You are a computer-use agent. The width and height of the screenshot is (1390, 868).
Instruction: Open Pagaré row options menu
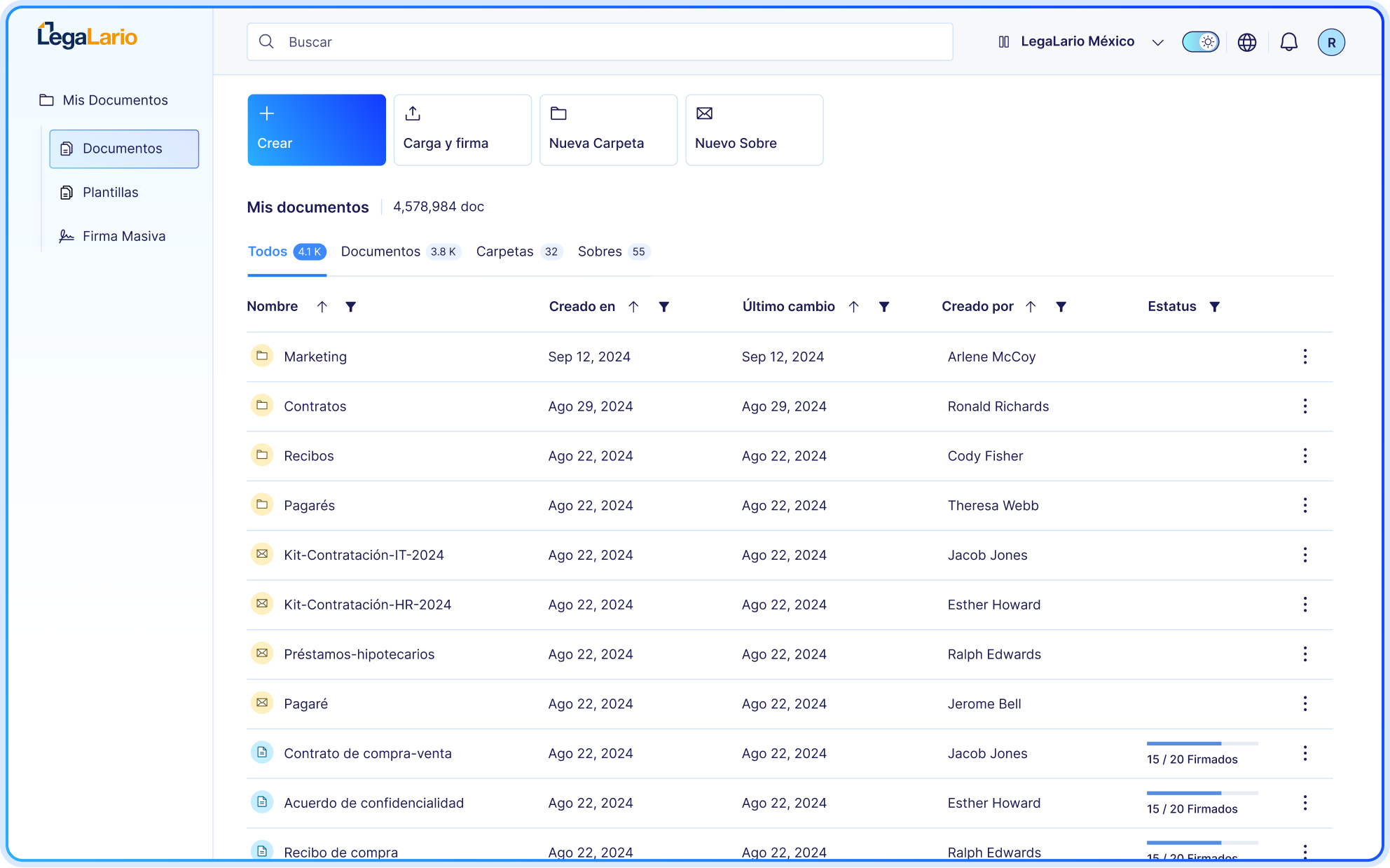[x=1305, y=703]
